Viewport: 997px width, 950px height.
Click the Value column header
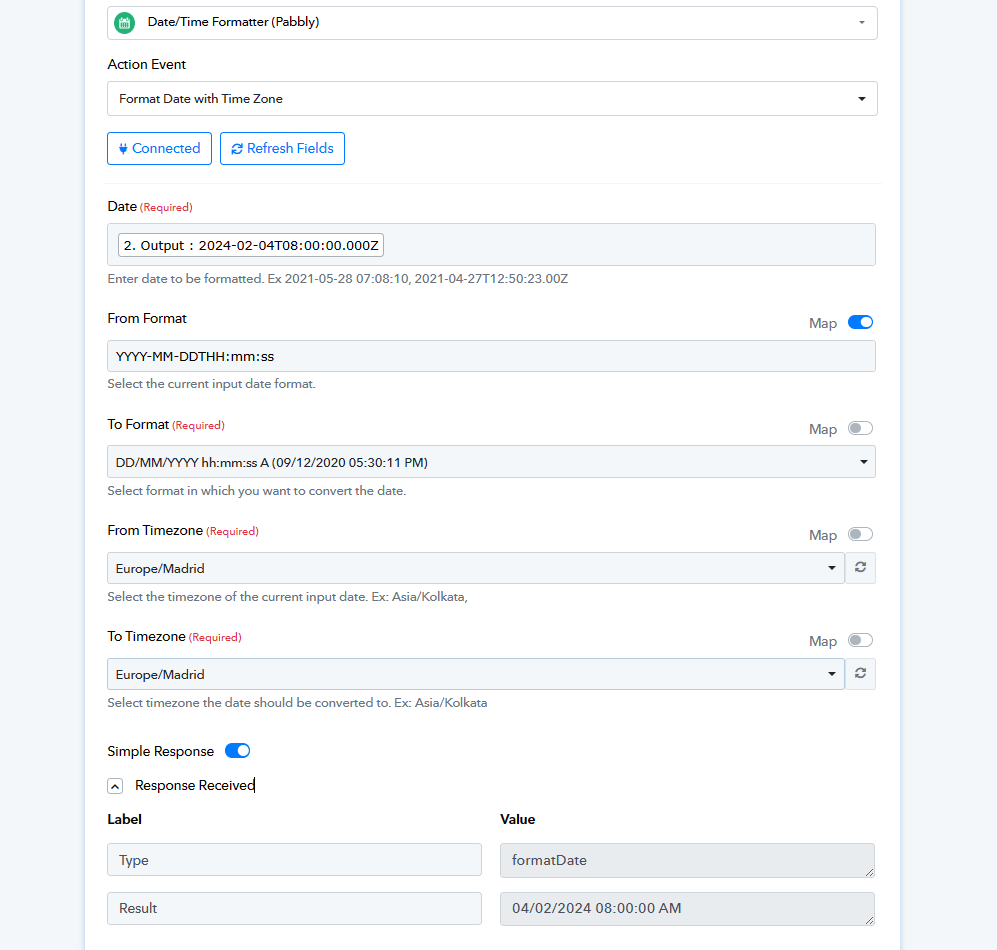(518, 819)
